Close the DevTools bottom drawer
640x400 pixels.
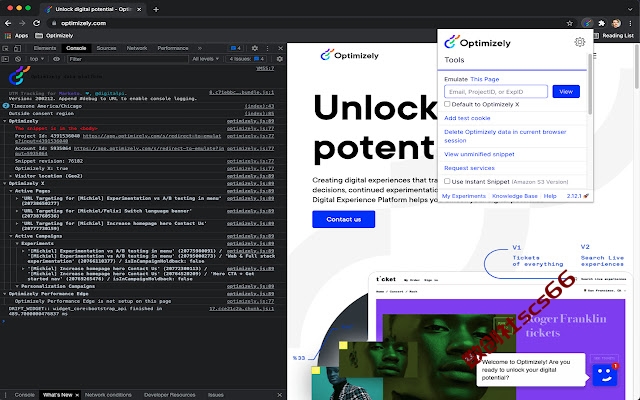(280, 395)
